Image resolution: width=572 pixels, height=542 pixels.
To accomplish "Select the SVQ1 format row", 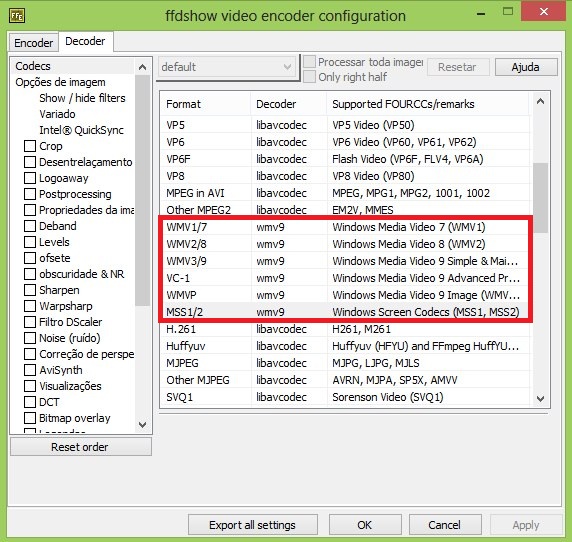I will pyautogui.click(x=345, y=397).
